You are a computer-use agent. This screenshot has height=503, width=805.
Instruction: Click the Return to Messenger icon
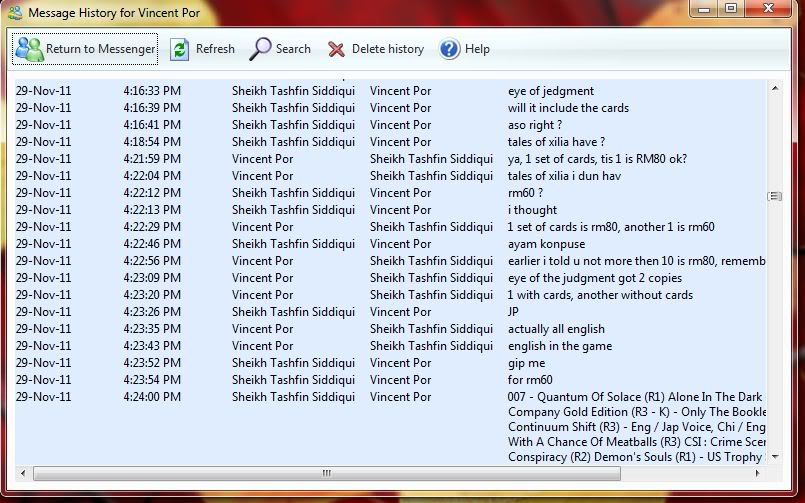tap(29, 49)
